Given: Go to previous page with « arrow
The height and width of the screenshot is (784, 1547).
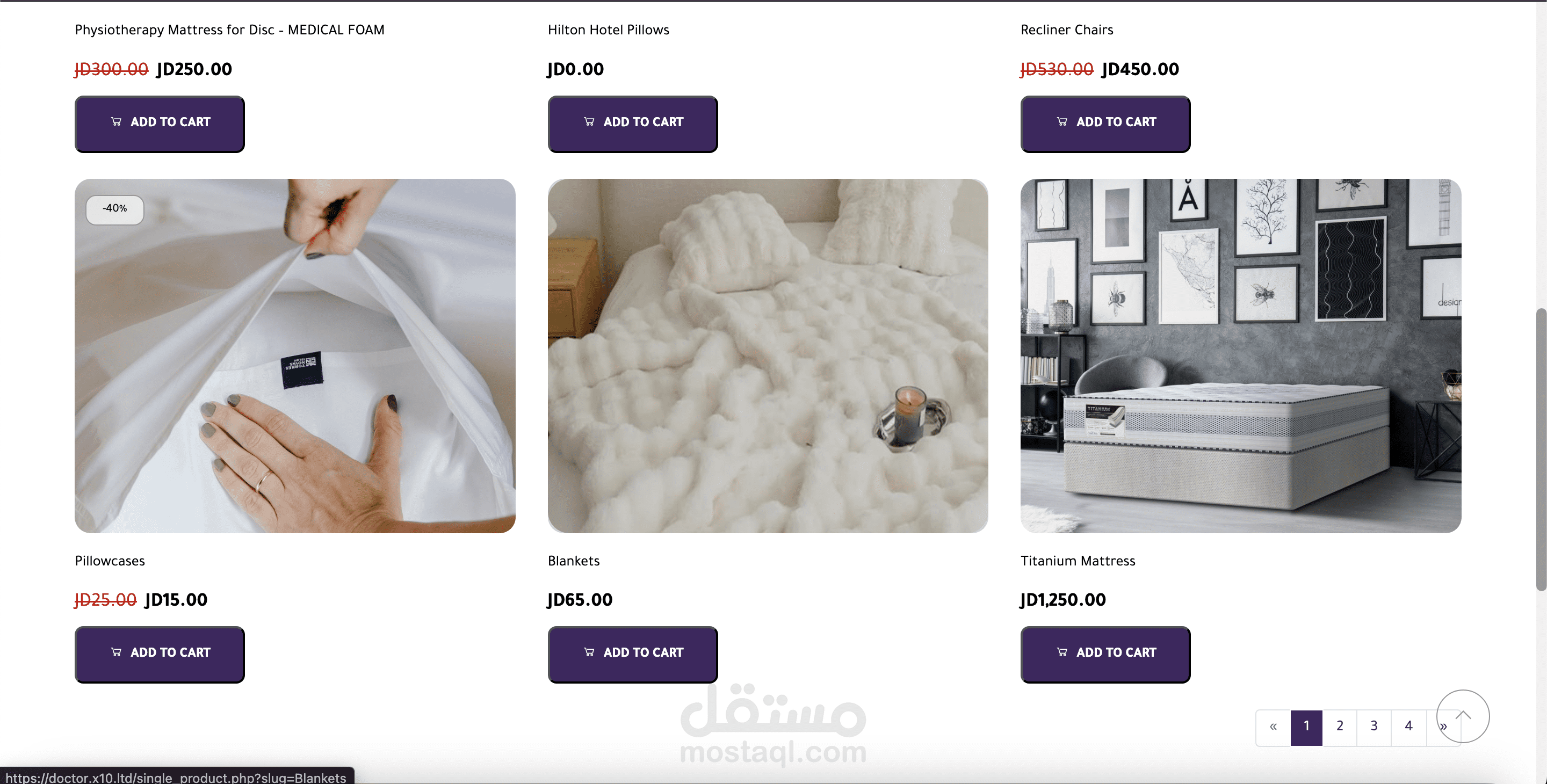Looking at the screenshot, I should point(1273,727).
